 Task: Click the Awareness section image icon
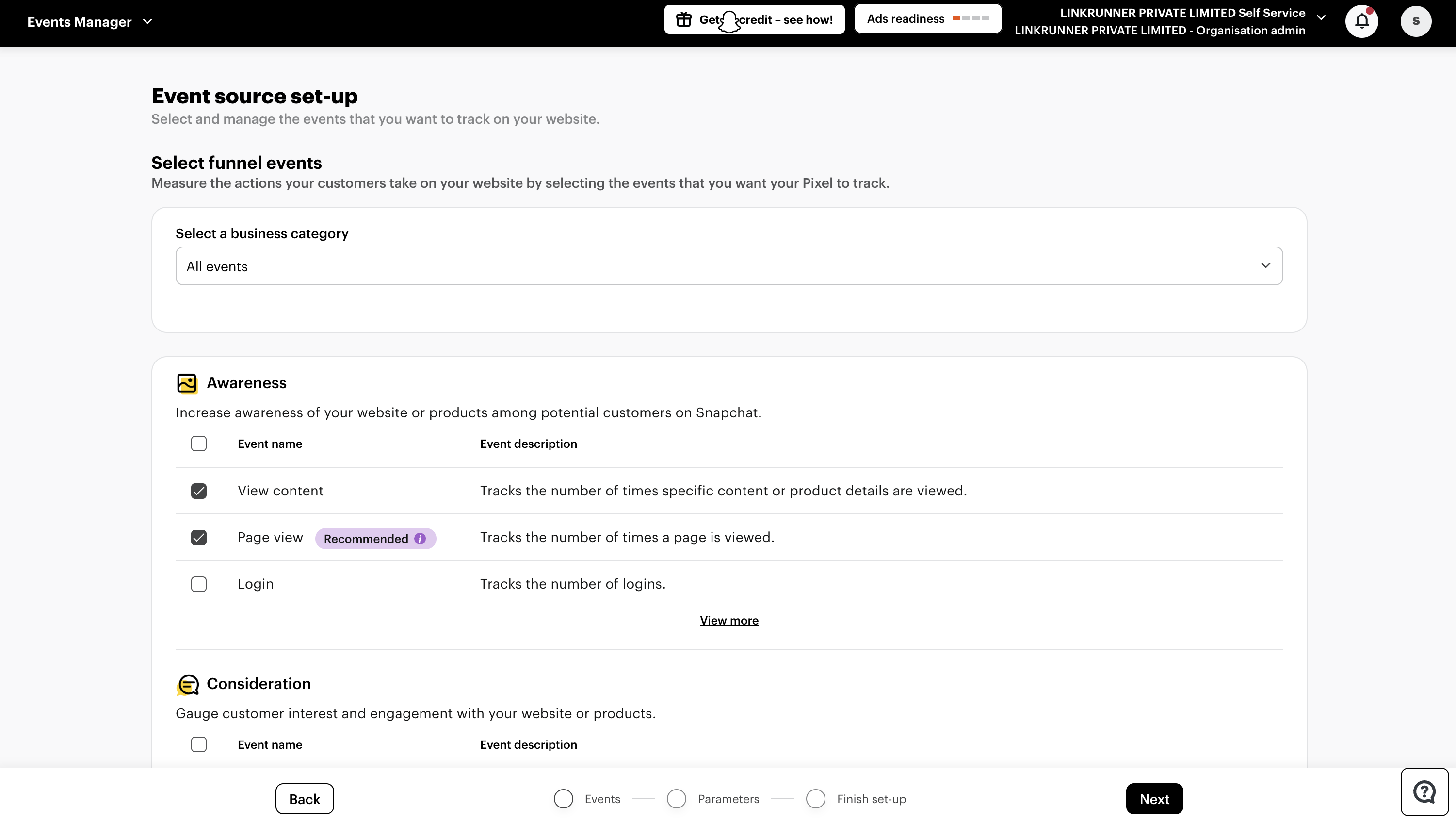[187, 383]
